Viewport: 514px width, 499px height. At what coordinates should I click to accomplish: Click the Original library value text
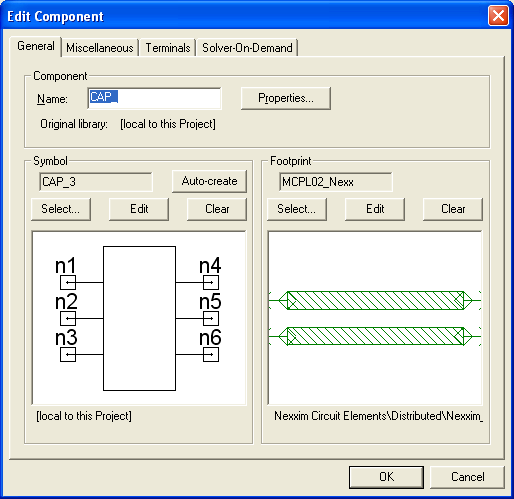point(168,124)
